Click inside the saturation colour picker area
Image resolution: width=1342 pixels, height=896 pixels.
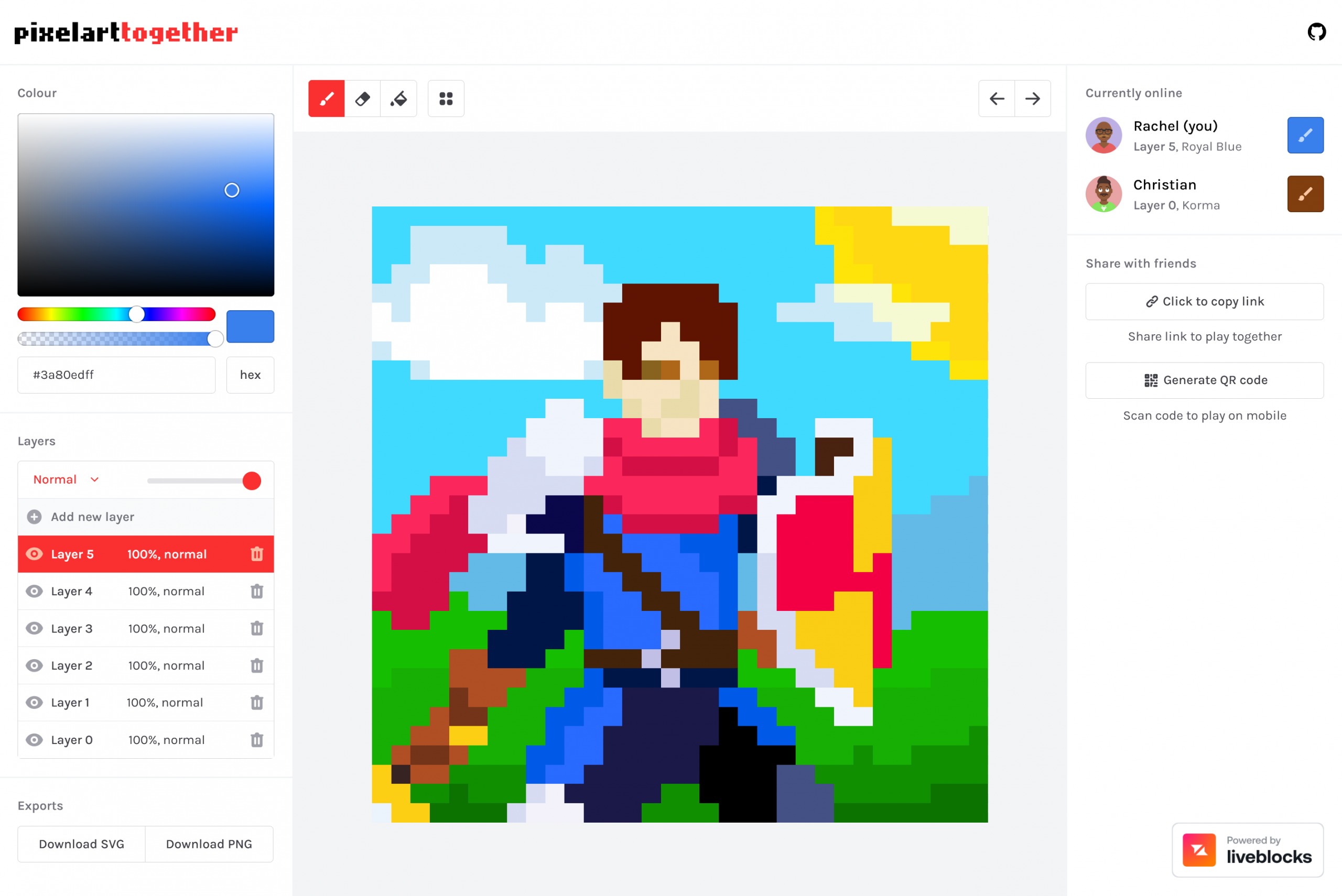coord(146,204)
